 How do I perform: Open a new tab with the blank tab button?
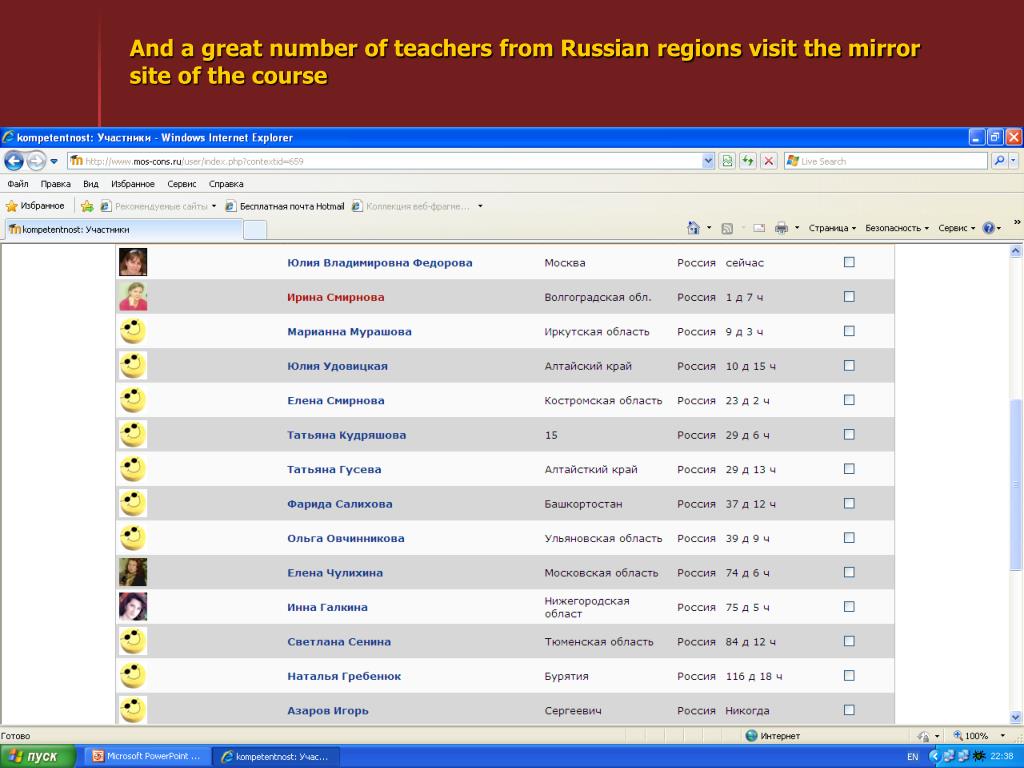(x=255, y=230)
